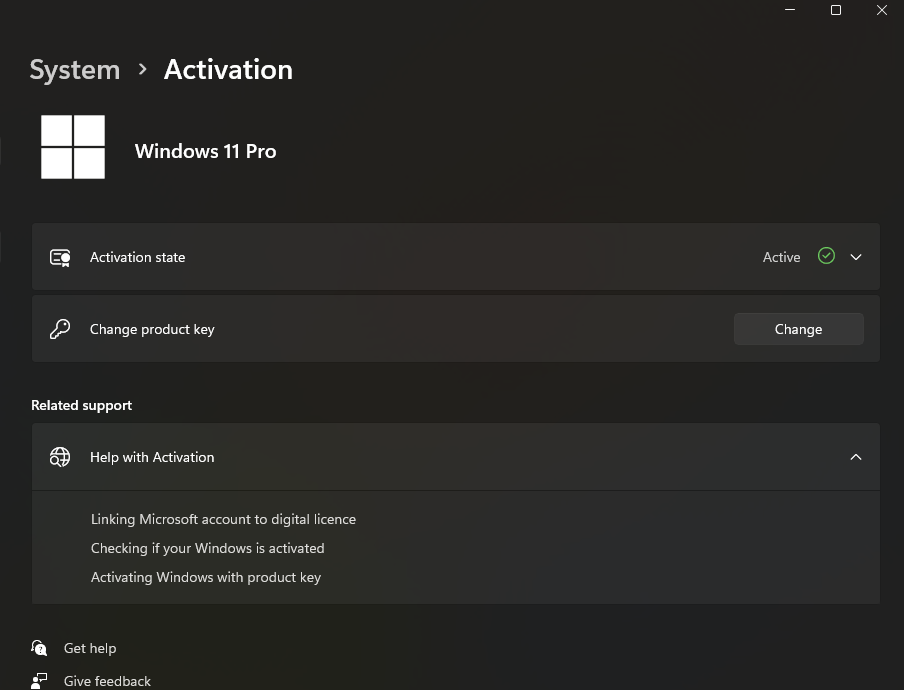
Task: Go back to System in breadcrumb
Action: pyautogui.click(x=75, y=70)
